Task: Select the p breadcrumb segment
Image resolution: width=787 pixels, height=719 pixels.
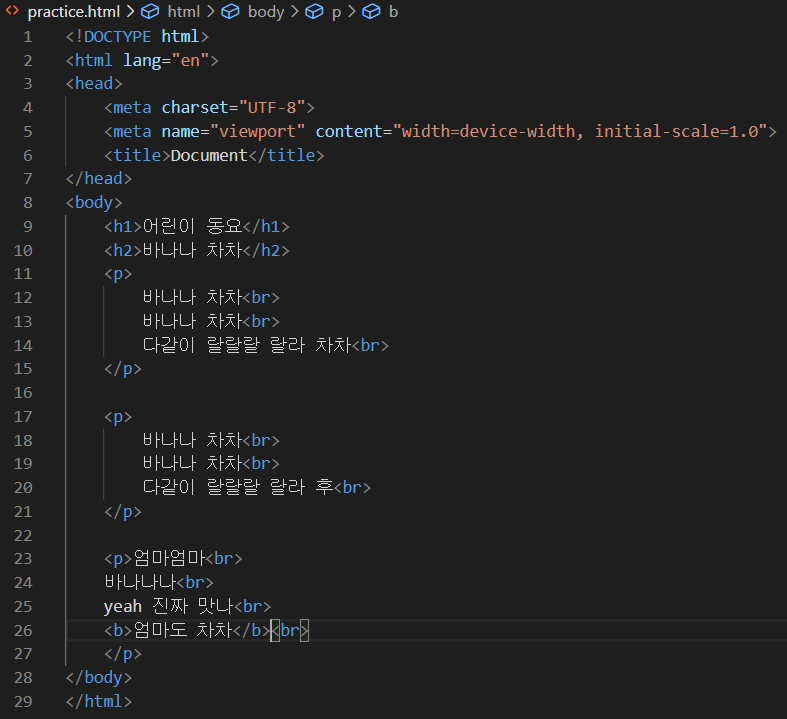Action: [x=336, y=13]
